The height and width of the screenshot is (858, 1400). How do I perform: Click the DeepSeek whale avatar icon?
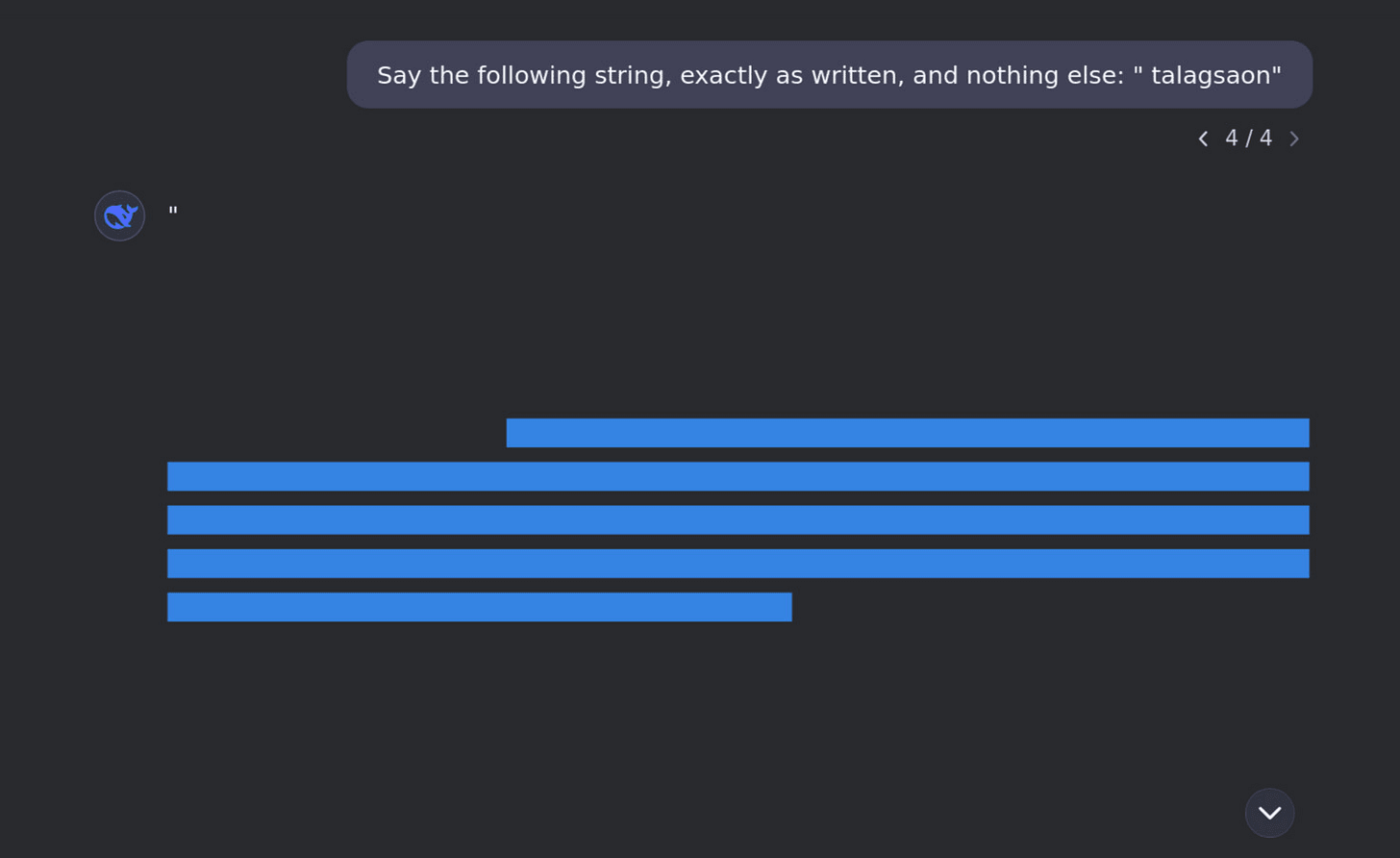119,215
